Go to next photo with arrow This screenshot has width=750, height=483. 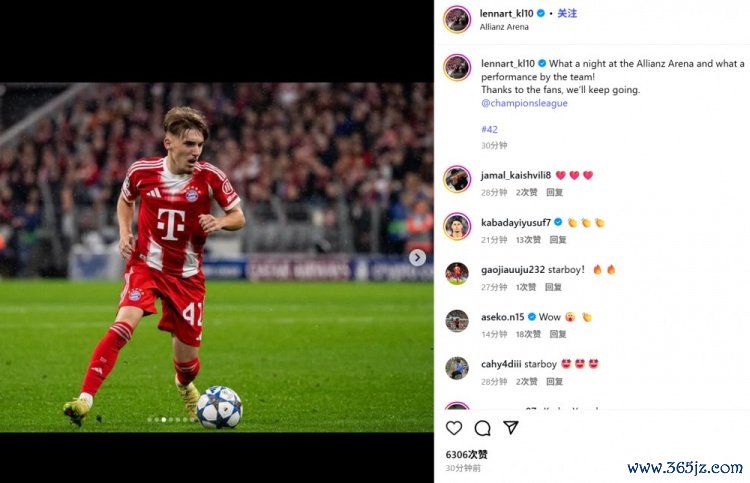pyautogui.click(x=417, y=257)
